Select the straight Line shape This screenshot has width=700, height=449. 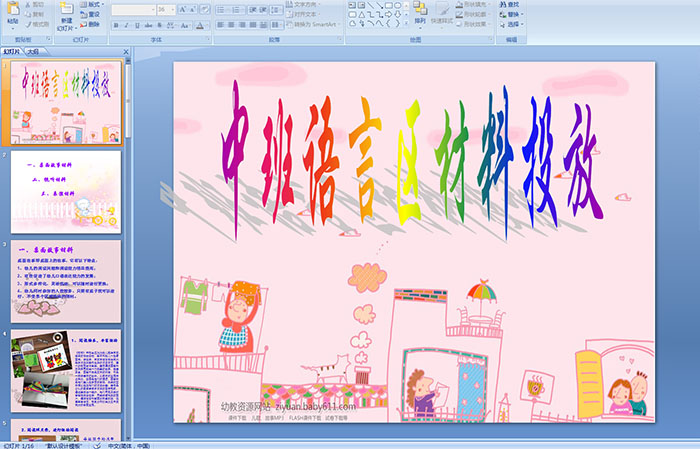point(371,5)
